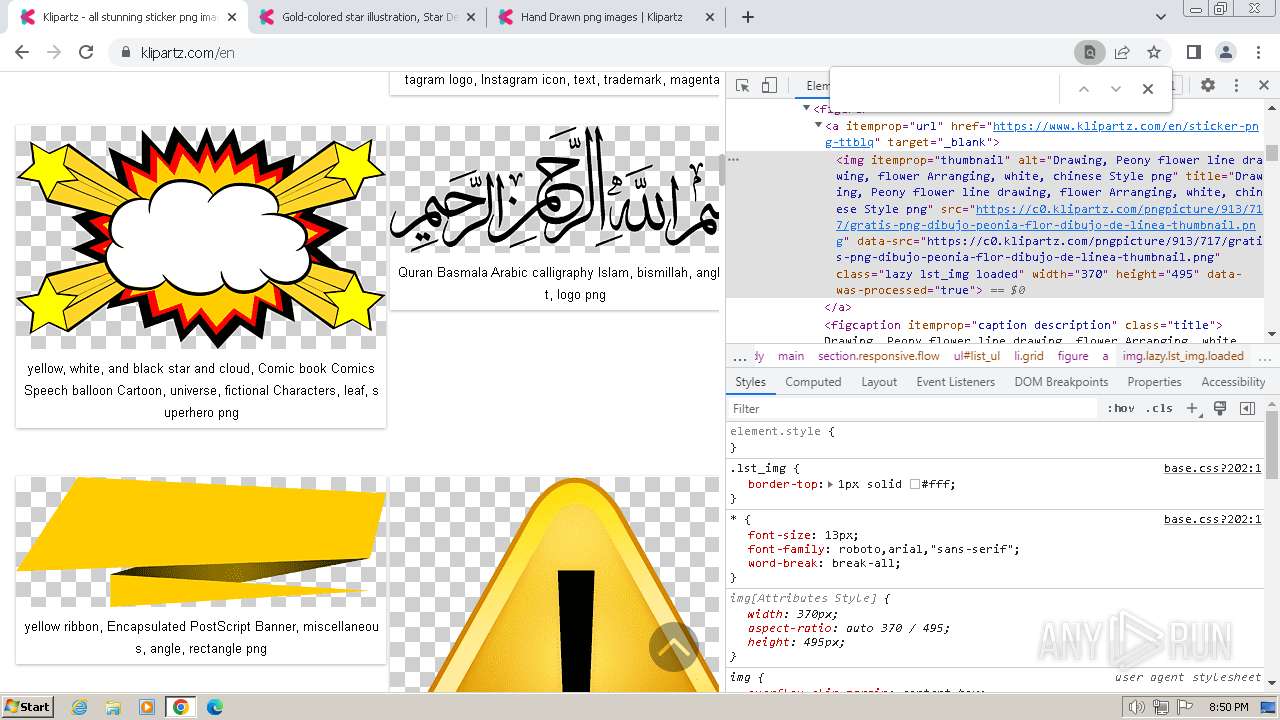Open Microsoft Edge from the taskbar

point(214,707)
